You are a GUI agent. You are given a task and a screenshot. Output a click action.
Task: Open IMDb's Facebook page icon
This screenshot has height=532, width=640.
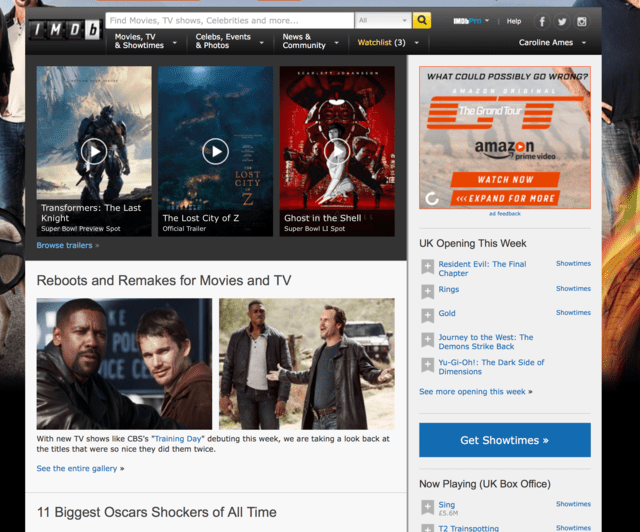[x=542, y=21]
